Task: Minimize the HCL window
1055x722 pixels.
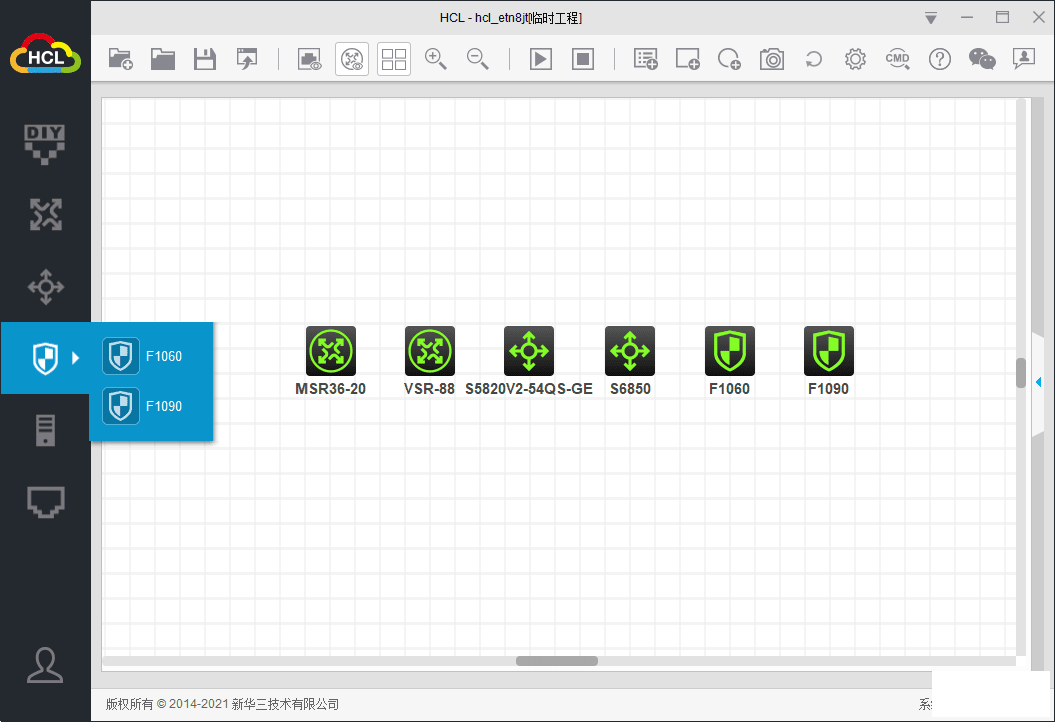Action: pos(967,17)
